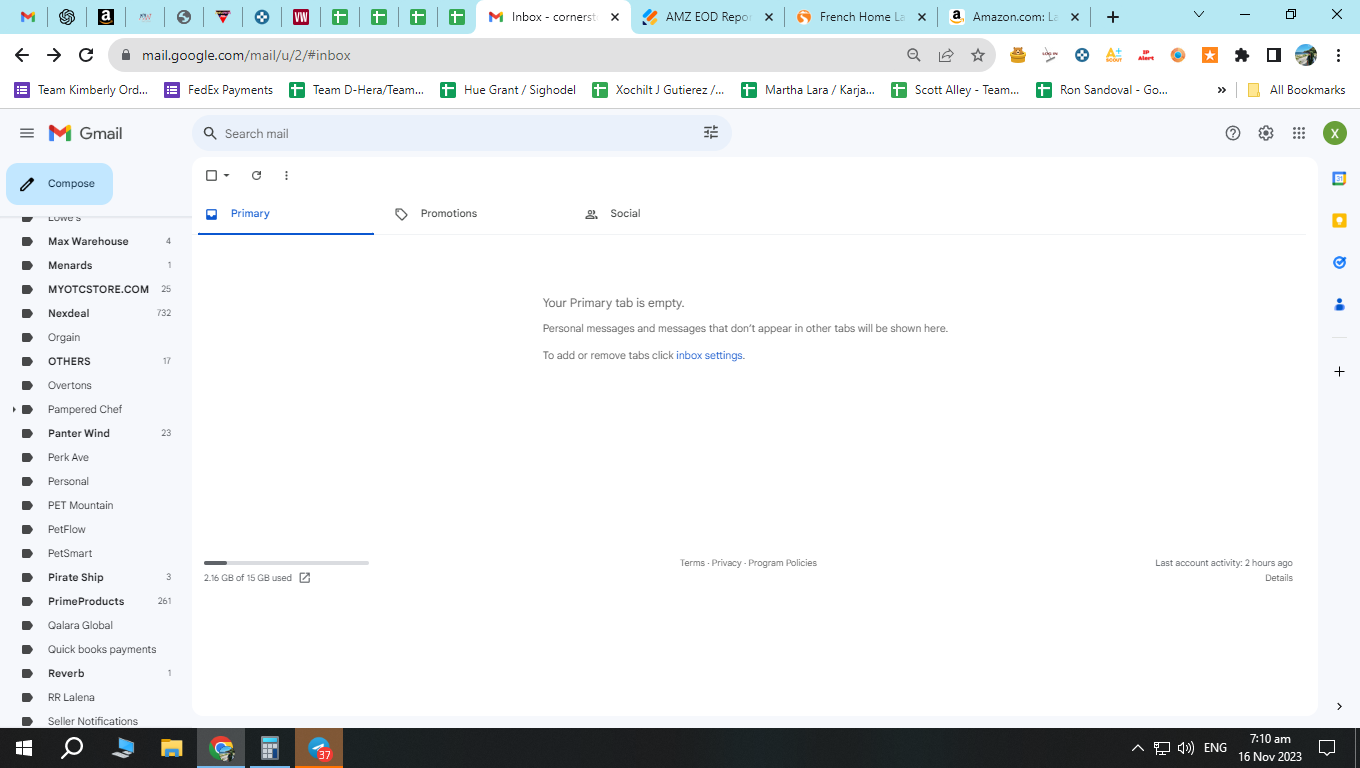Open FedEx Payments bookmark
The height and width of the screenshot is (768, 1360).
coord(219,90)
